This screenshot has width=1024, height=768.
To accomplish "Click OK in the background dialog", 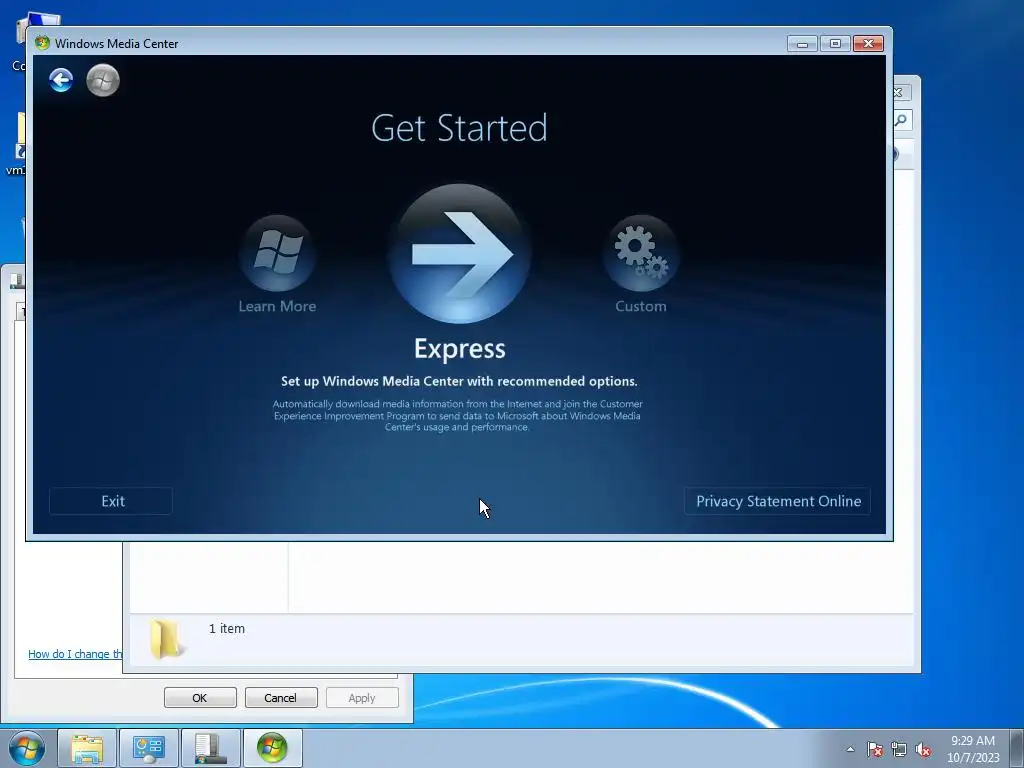I will click(x=200, y=697).
